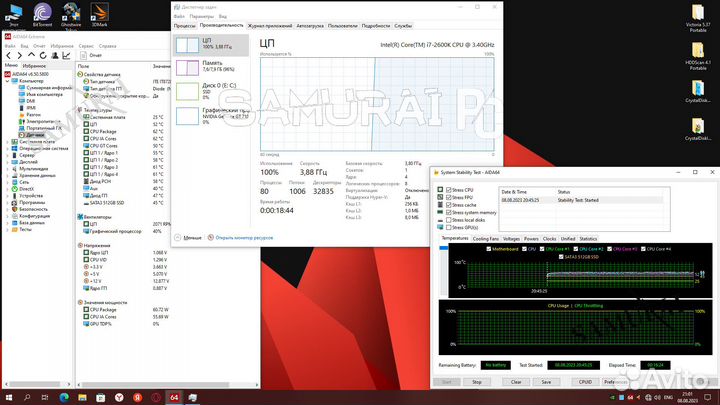This screenshot has width=720, height=405.
Task: Open first CrystalDisk desktop shortcut with blue icon
Action: click(698, 91)
